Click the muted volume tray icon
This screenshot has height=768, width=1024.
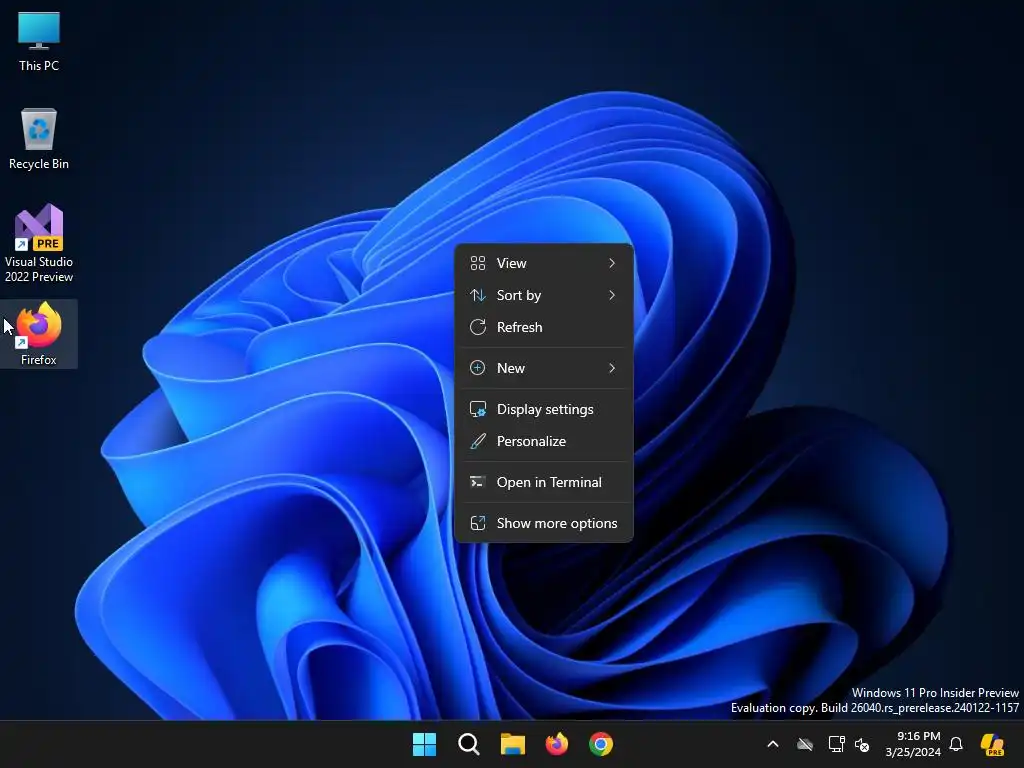click(862, 744)
